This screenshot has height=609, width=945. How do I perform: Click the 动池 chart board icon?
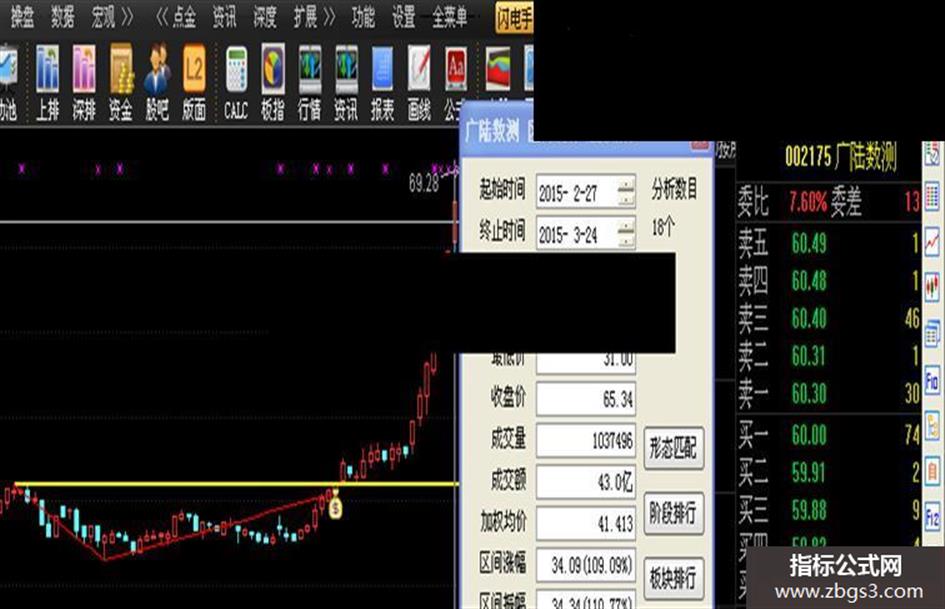[x=8, y=83]
